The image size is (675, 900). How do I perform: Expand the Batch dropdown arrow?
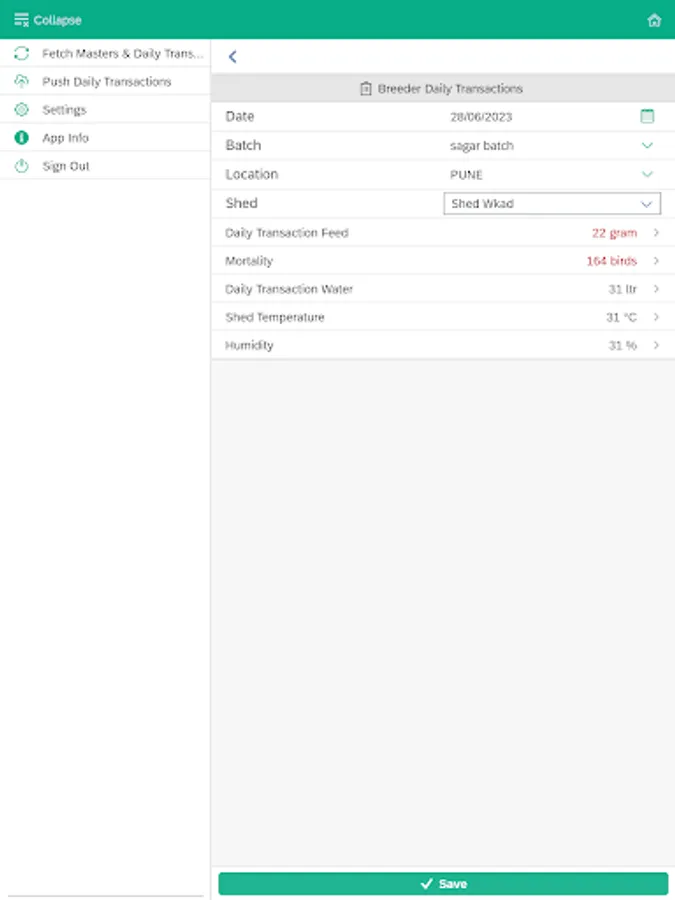point(647,146)
